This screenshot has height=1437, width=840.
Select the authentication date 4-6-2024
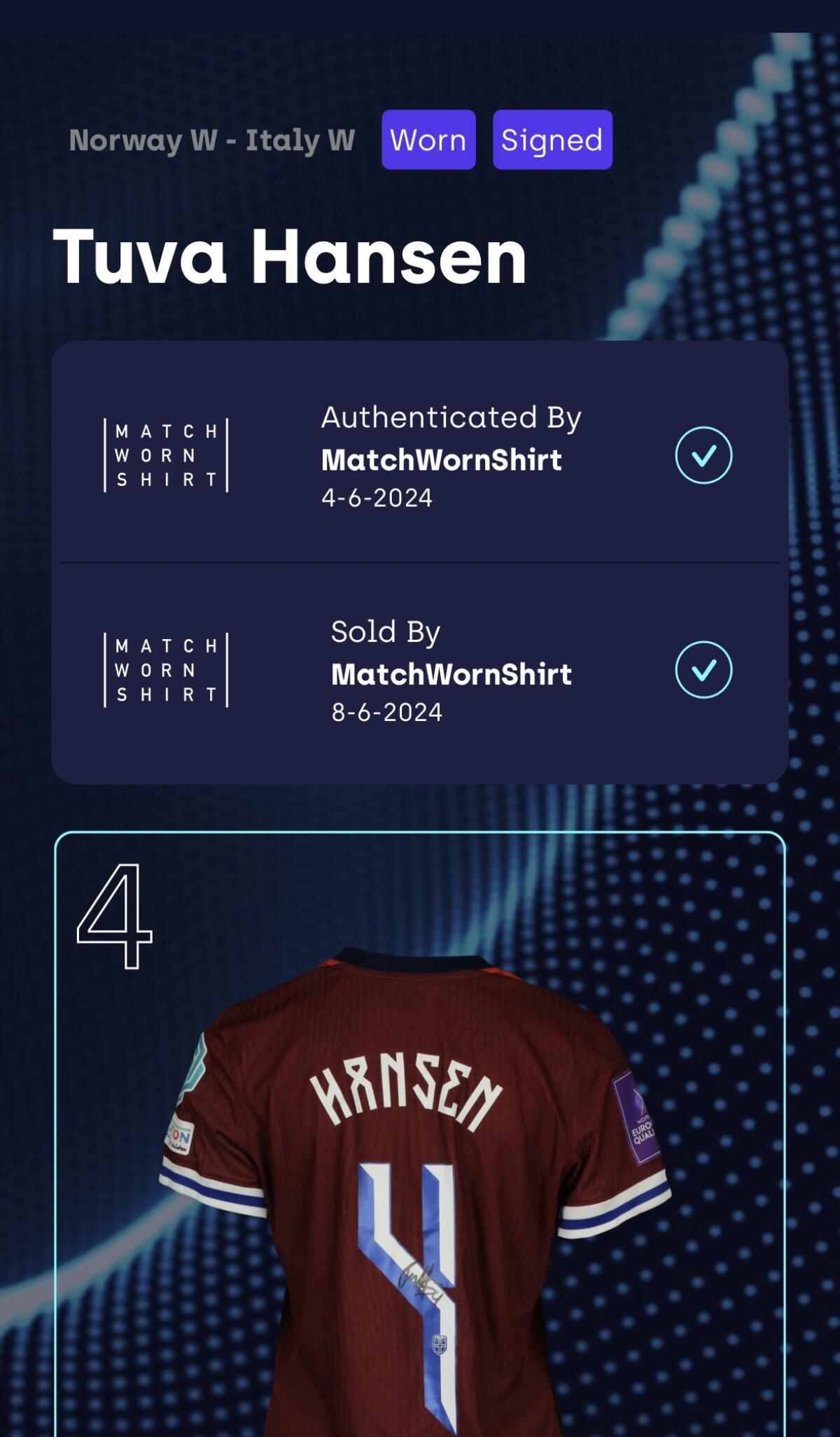[x=377, y=498]
